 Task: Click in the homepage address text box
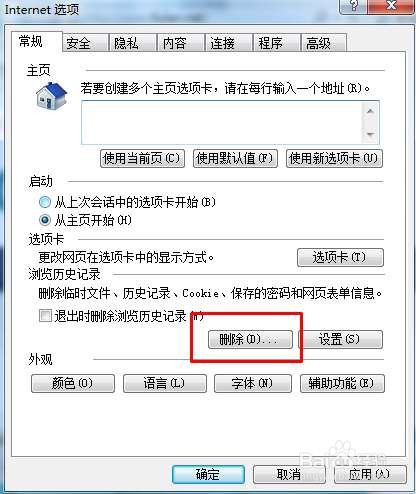click(x=222, y=123)
